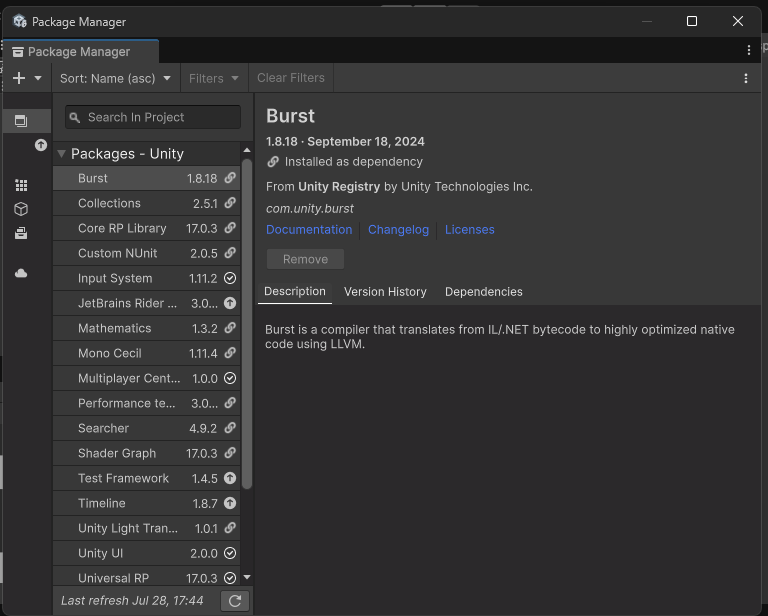
Task: Open the toolbar three-dot options menu
Action: (x=746, y=78)
